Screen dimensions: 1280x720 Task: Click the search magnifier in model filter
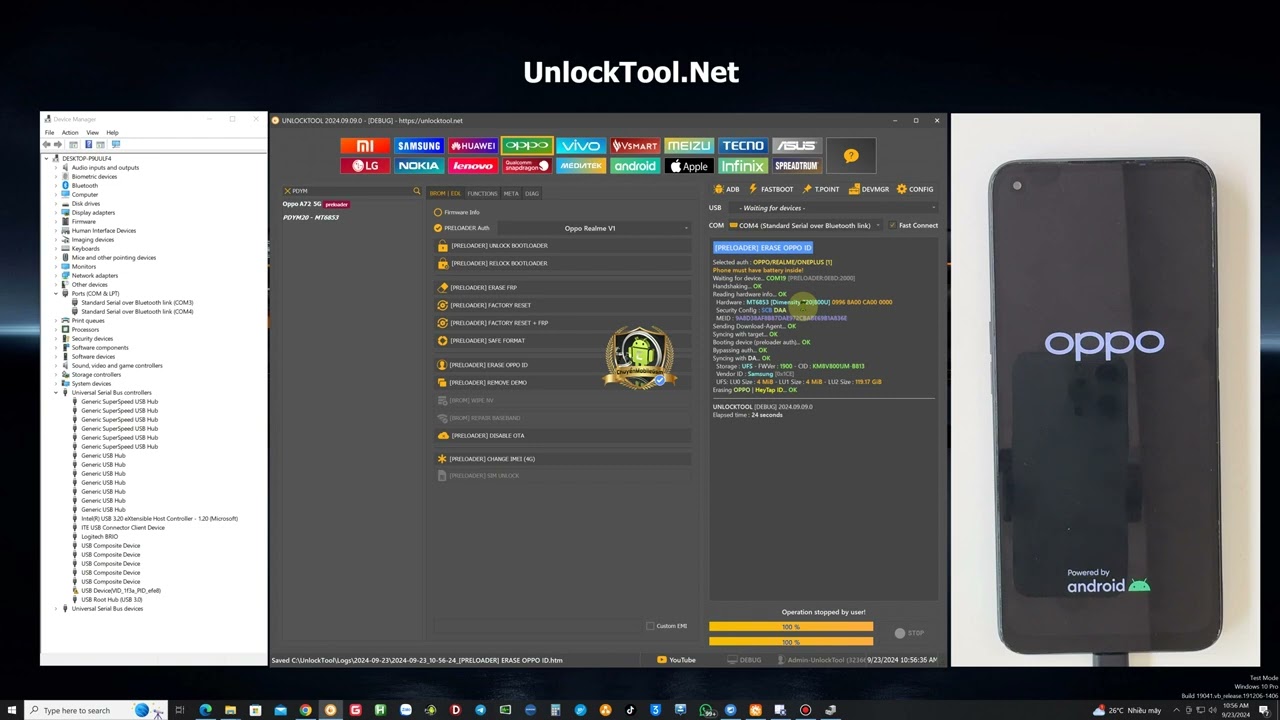click(417, 191)
